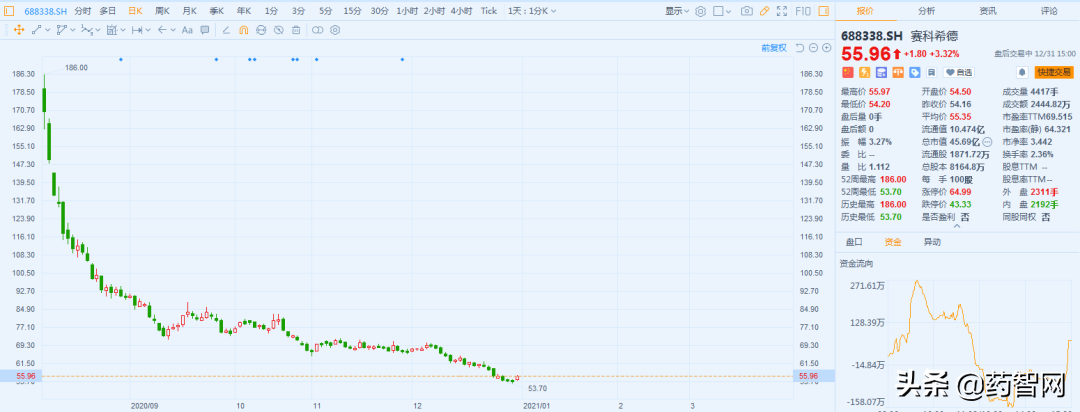Select the wave pattern drawing tool
The image size is (1080, 412).
click(x=87, y=30)
